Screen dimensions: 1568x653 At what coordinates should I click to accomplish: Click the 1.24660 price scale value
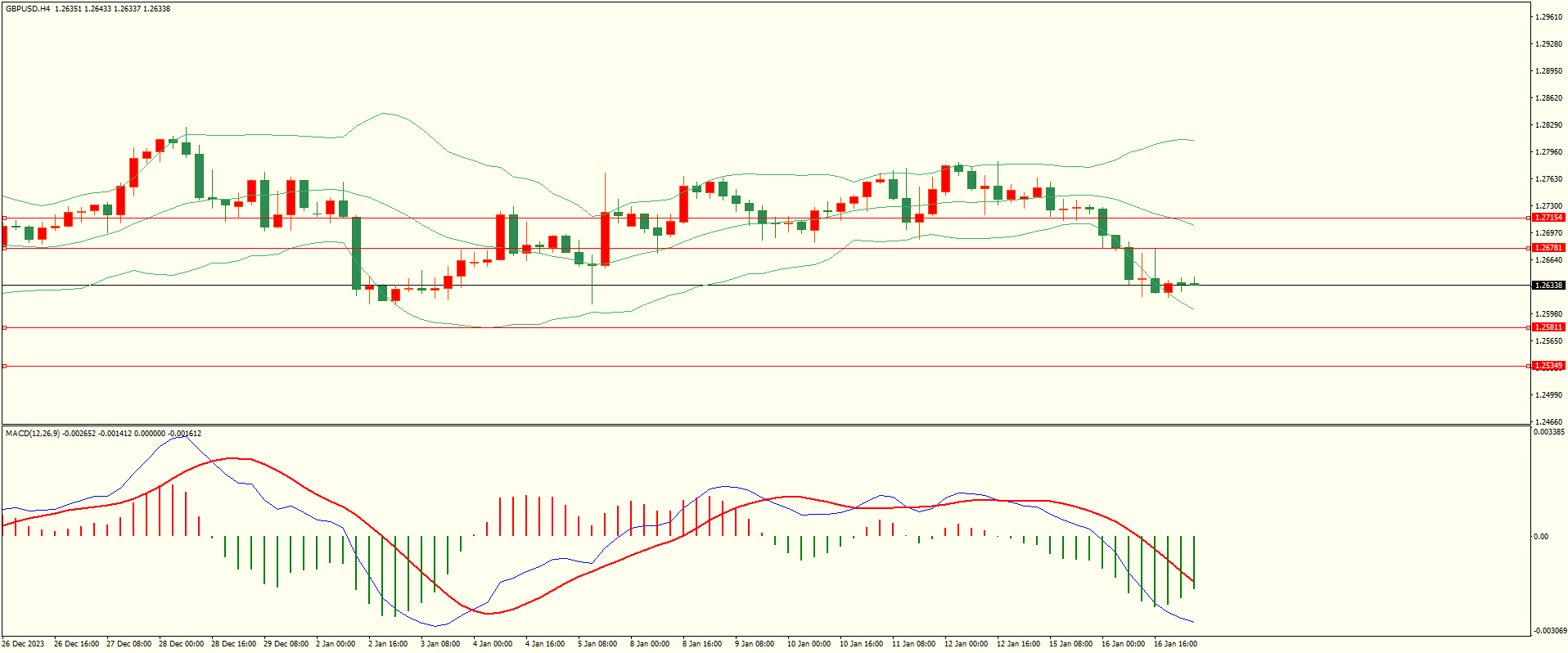click(1550, 421)
